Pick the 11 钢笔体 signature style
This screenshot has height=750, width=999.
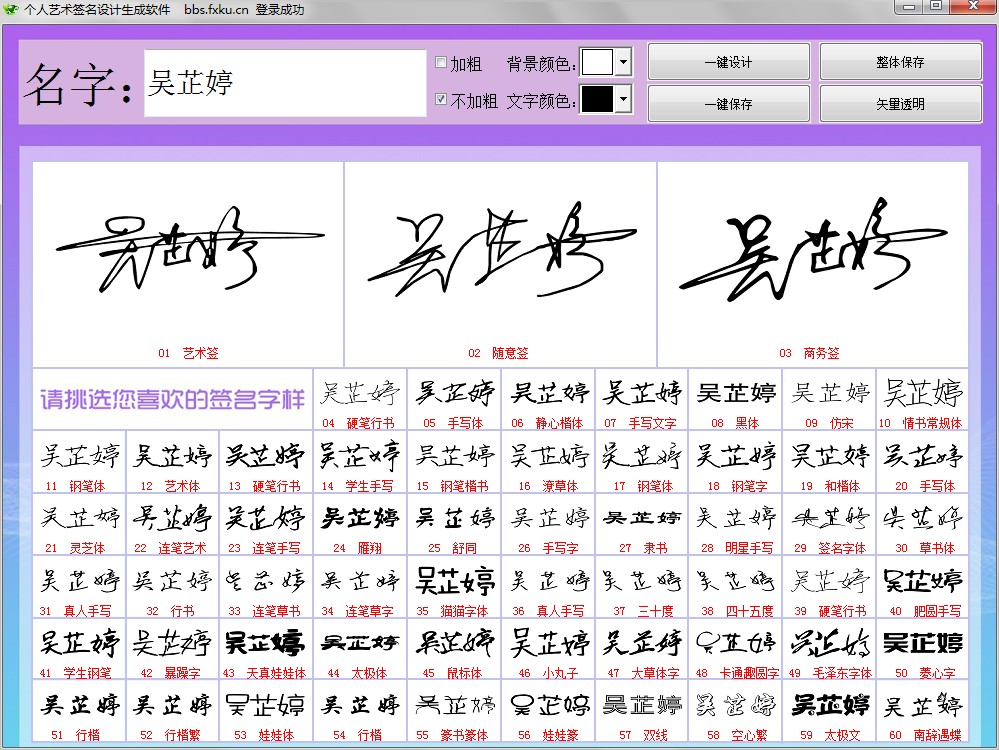click(79, 461)
